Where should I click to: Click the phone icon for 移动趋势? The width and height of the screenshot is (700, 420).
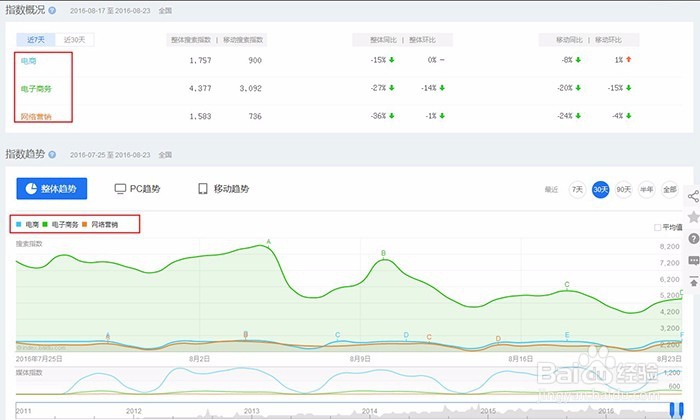point(203,189)
